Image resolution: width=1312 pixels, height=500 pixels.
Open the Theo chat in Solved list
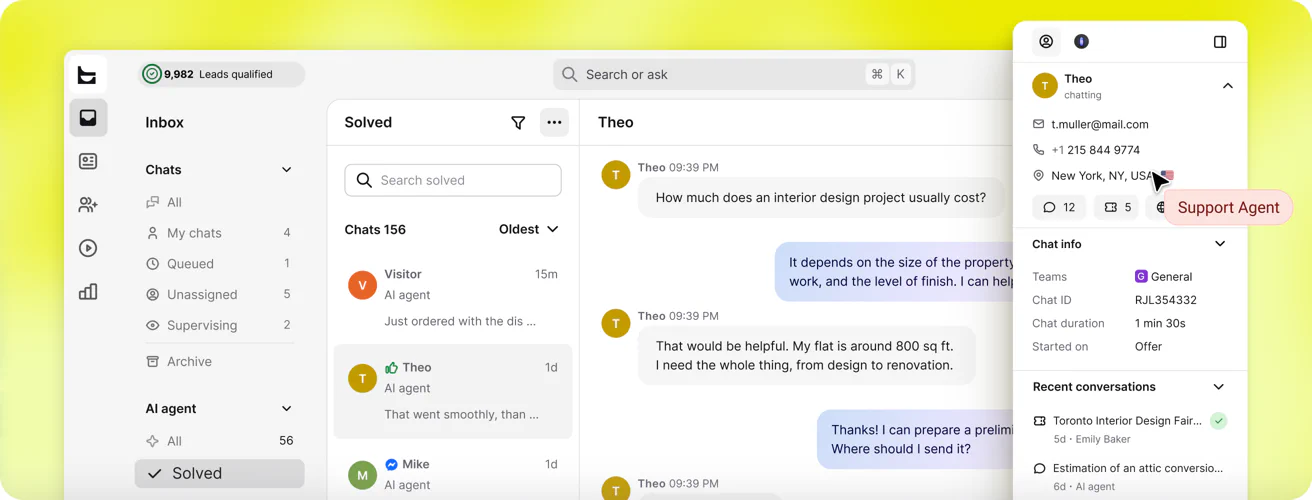click(453, 391)
